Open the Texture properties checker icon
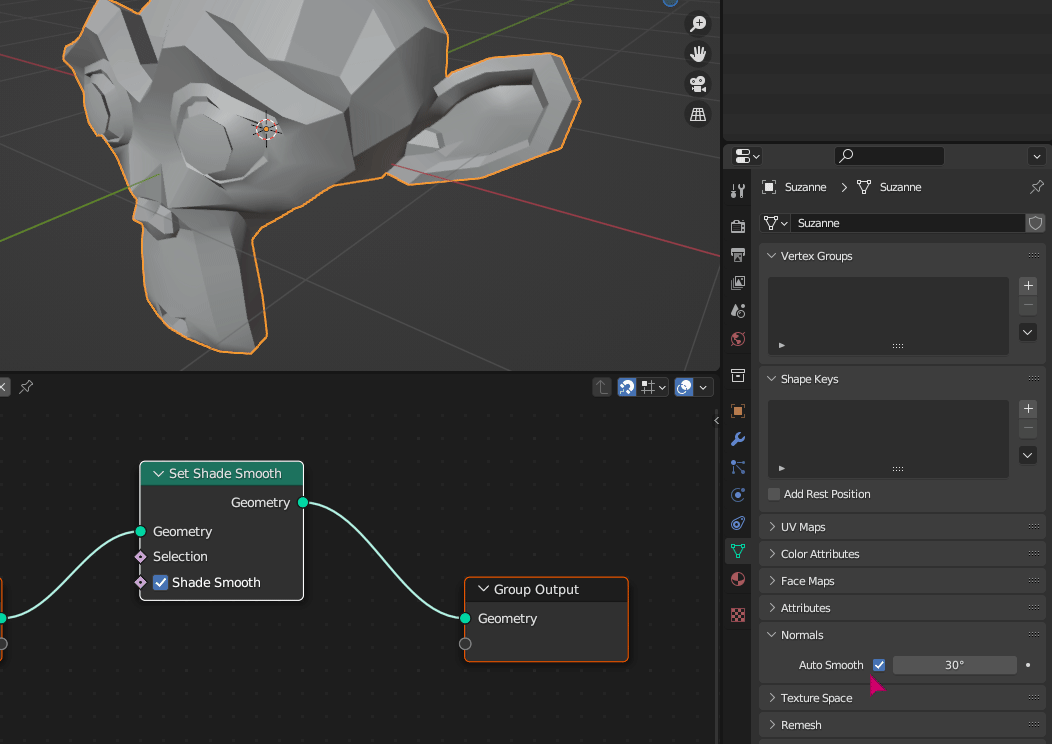The height and width of the screenshot is (744, 1052). [x=738, y=615]
